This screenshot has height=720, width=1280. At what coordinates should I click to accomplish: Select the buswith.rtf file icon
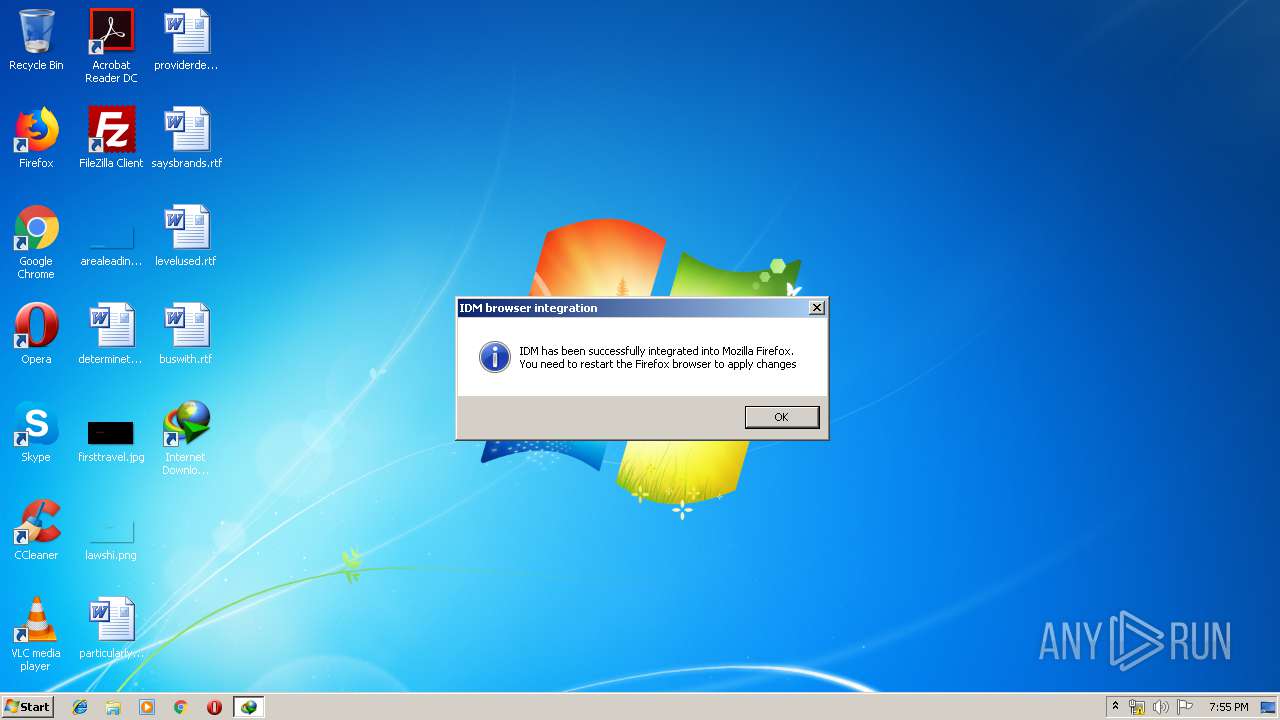click(x=186, y=335)
